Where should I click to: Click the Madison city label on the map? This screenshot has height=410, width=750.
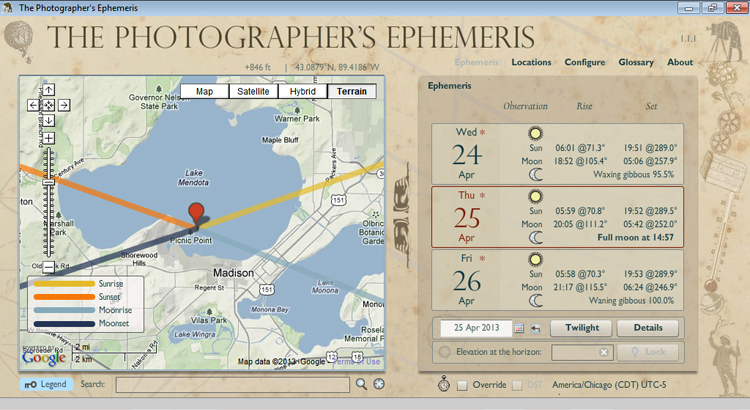coord(233,273)
